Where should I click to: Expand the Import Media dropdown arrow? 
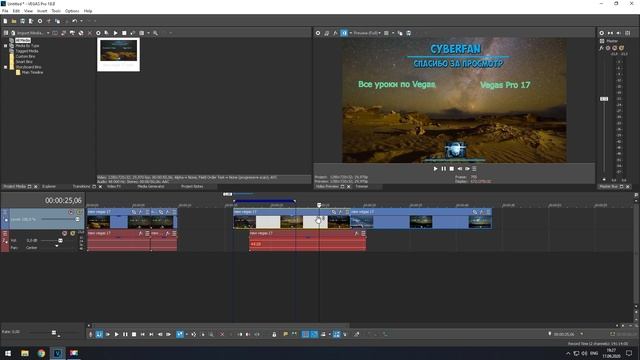tap(48, 33)
